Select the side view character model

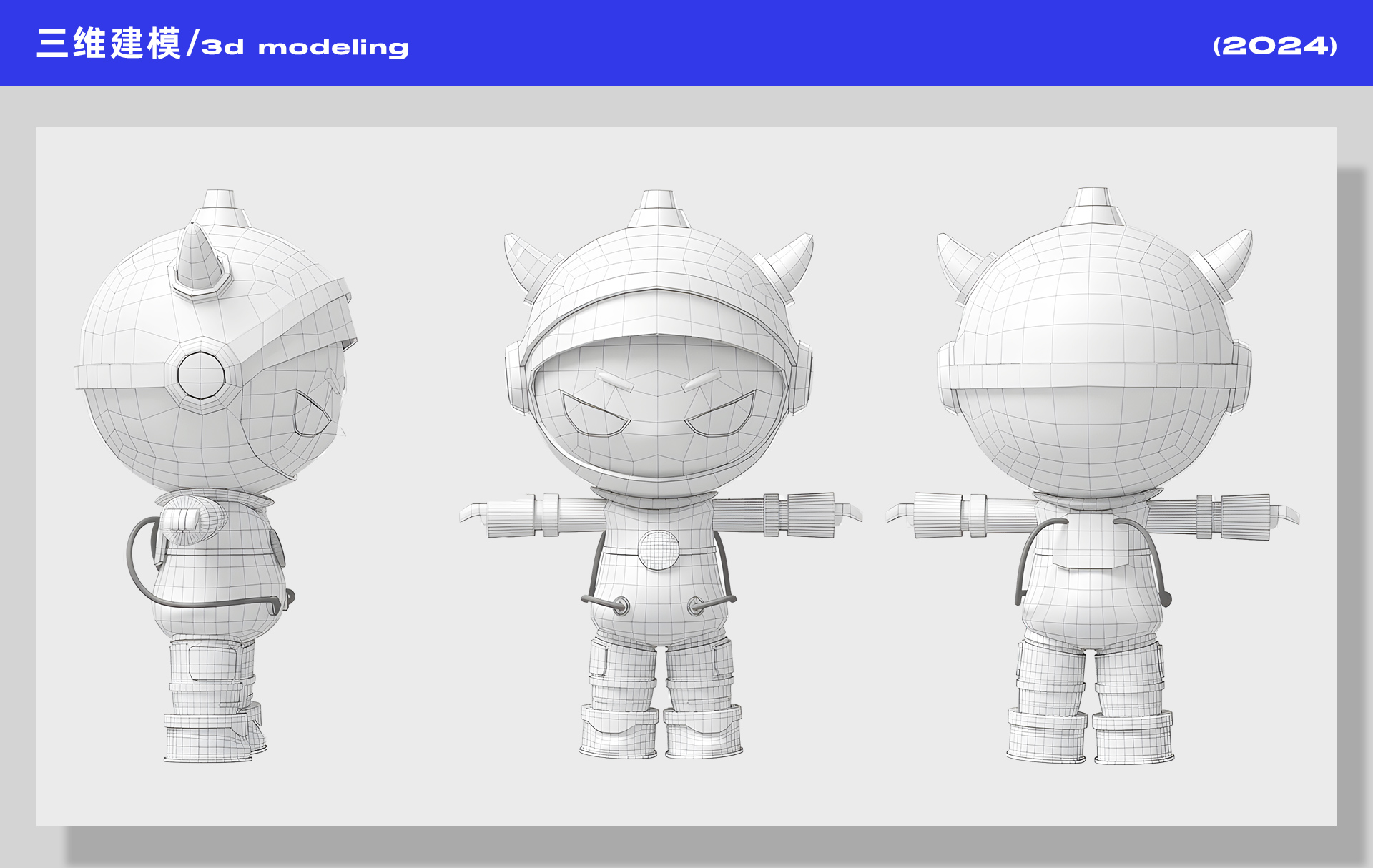click(x=217, y=476)
